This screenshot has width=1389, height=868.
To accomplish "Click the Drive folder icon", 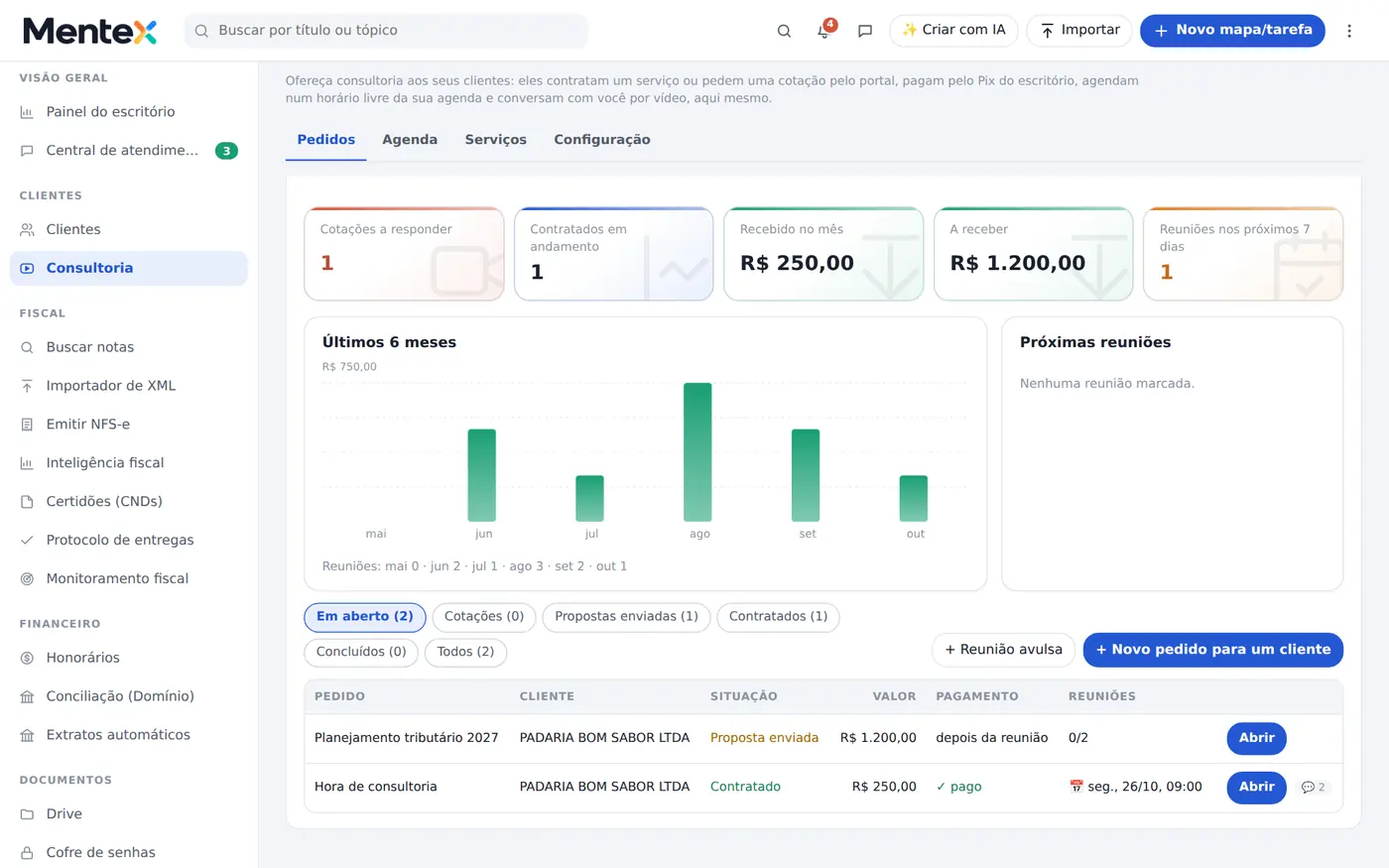I will click(x=27, y=813).
